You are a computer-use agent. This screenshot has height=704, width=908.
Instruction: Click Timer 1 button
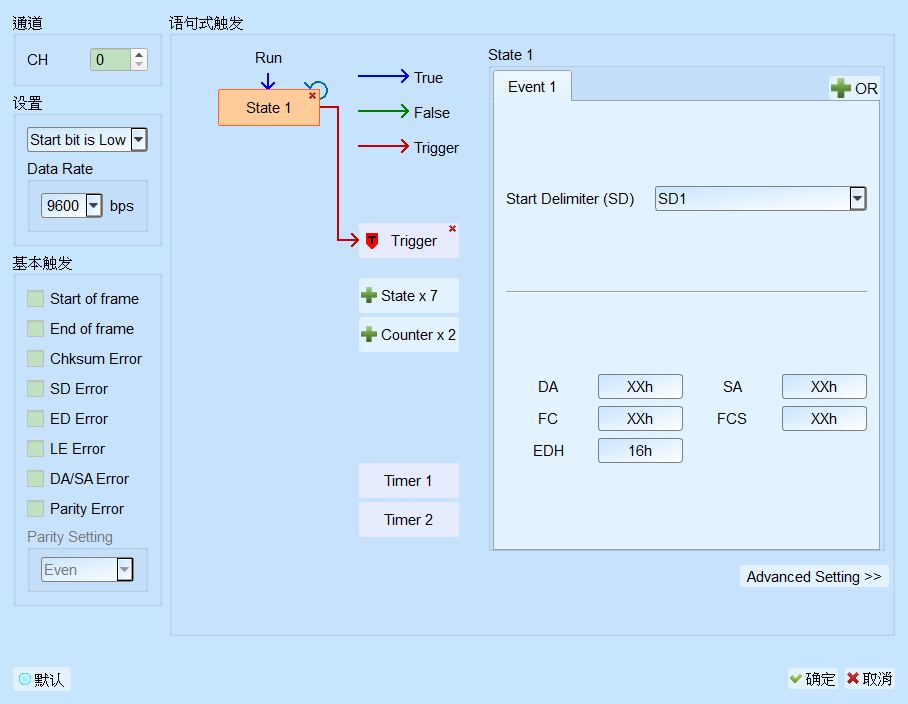[409, 481]
